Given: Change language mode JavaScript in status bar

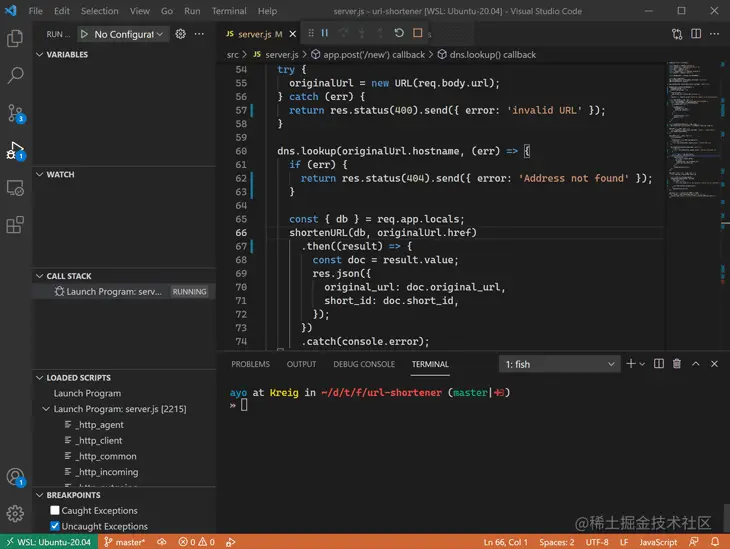Looking at the screenshot, I should coord(658,542).
